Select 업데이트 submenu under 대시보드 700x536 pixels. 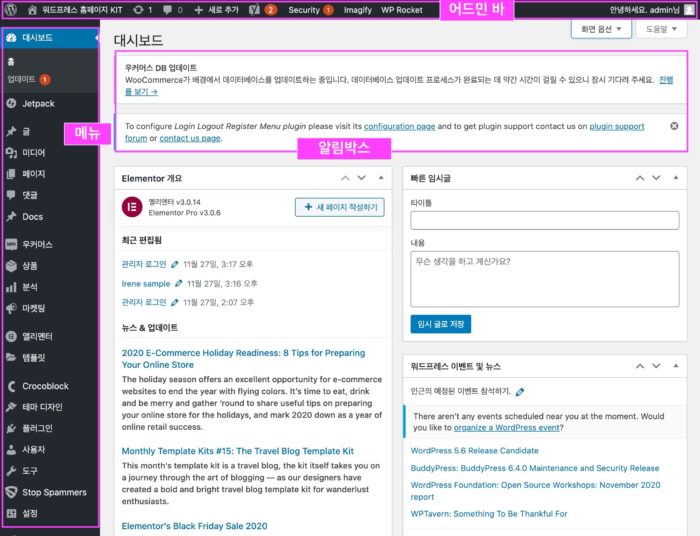point(22,78)
